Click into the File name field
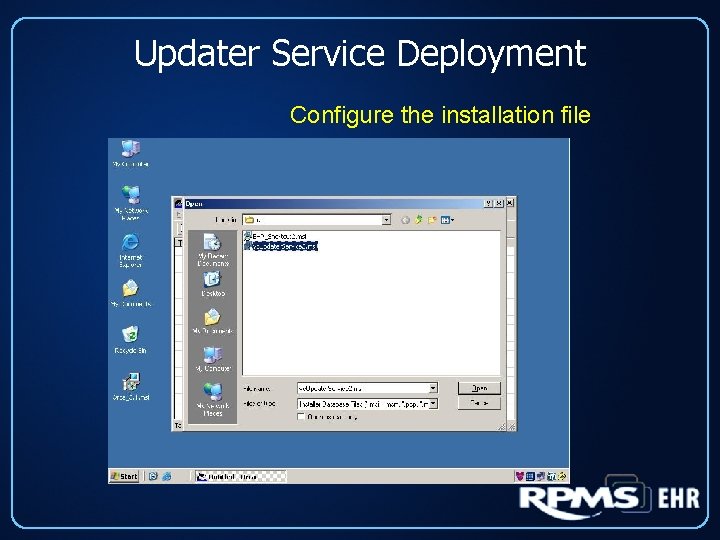The width and height of the screenshot is (720, 540). (x=363, y=388)
